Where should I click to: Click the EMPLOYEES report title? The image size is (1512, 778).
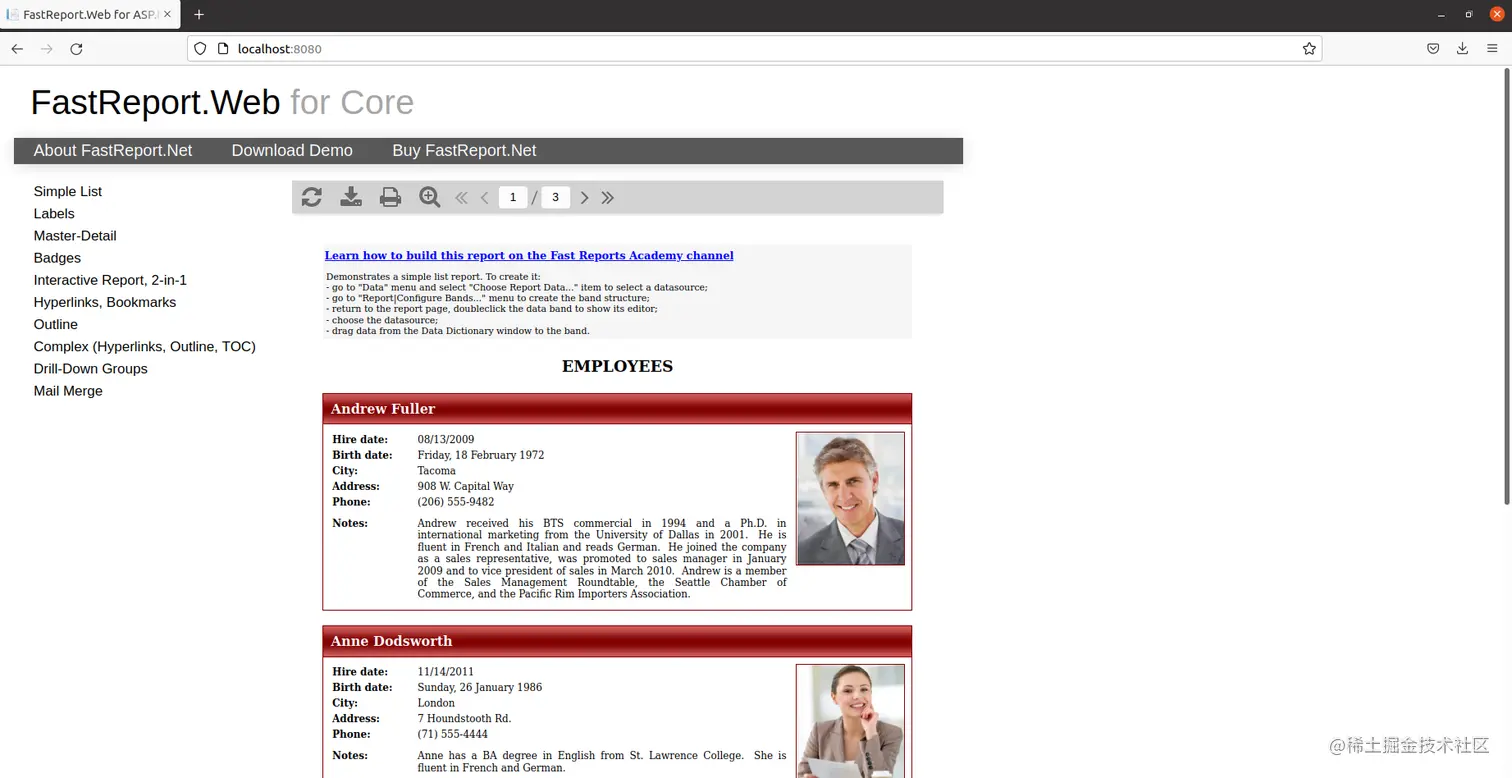[x=617, y=366]
